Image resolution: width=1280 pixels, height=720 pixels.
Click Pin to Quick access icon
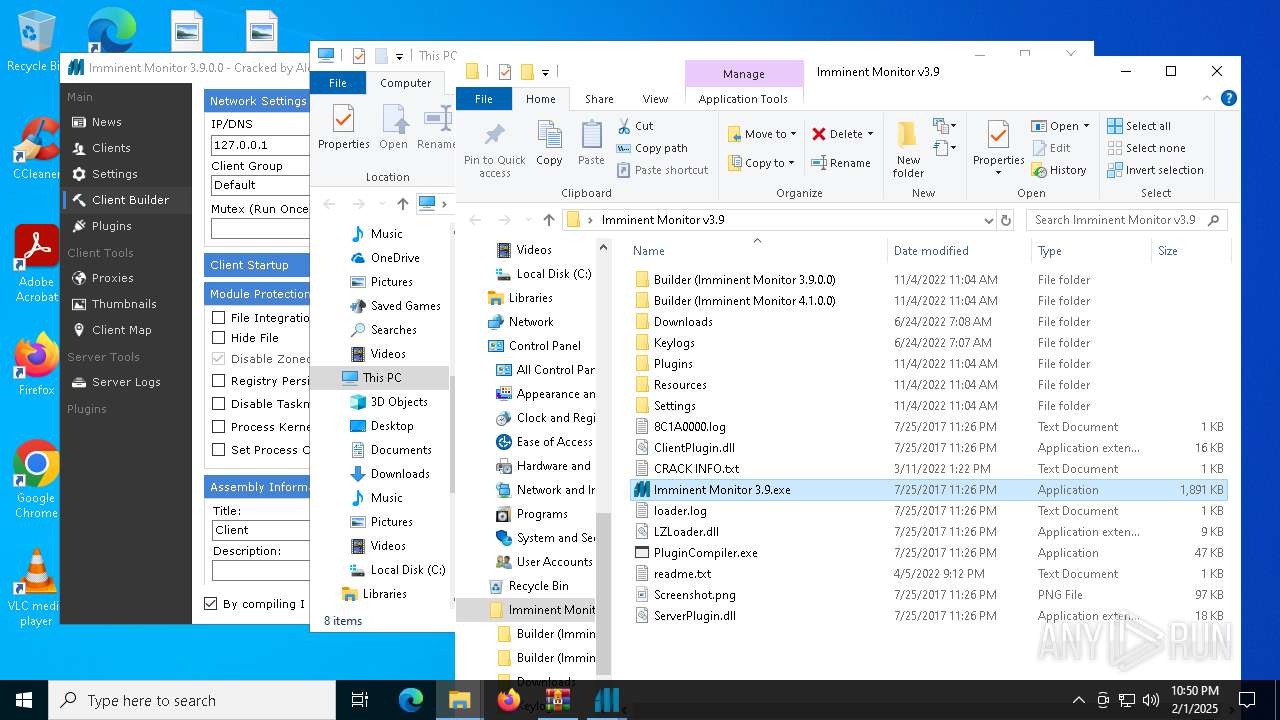click(x=494, y=150)
